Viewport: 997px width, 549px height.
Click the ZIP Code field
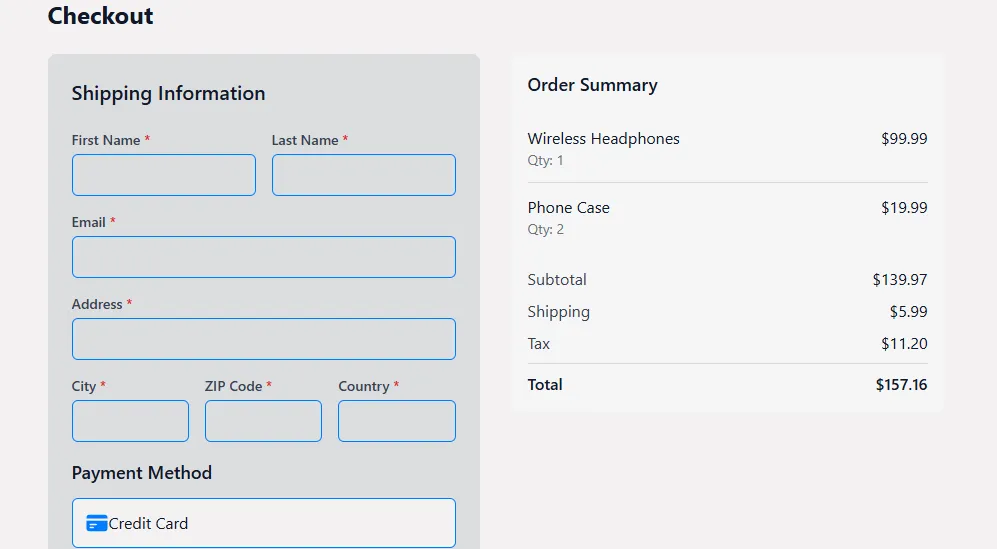pos(263,421)
